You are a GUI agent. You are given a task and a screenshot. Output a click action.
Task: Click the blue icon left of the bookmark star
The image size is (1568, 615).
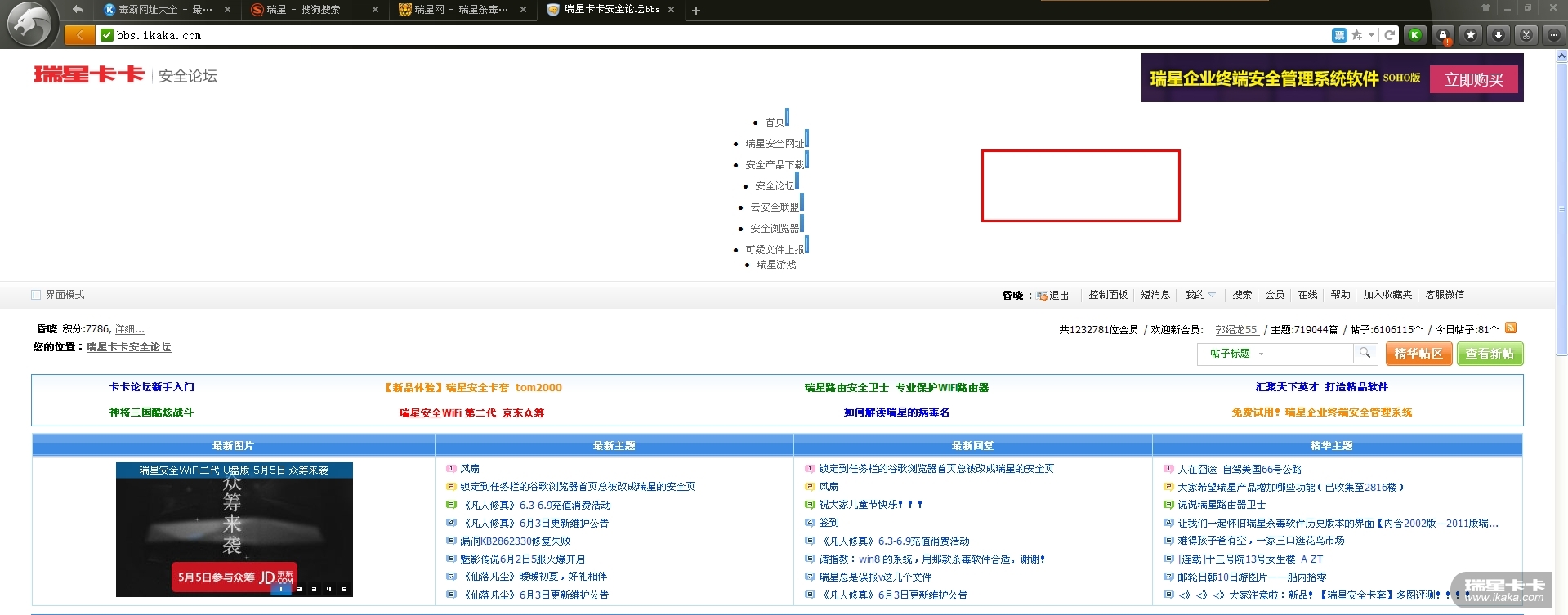click(x=1339, y=35)
